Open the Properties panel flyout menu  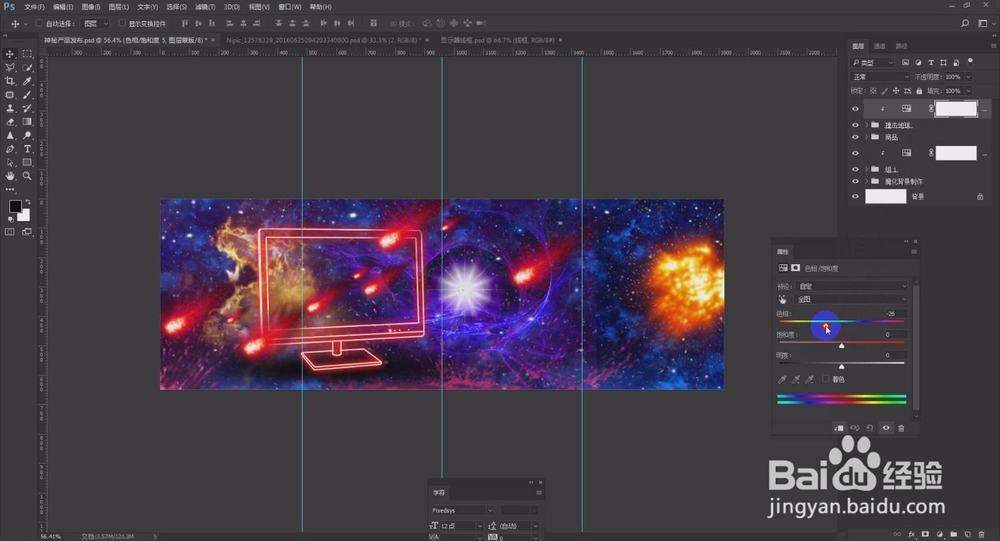tap(913, 252)
